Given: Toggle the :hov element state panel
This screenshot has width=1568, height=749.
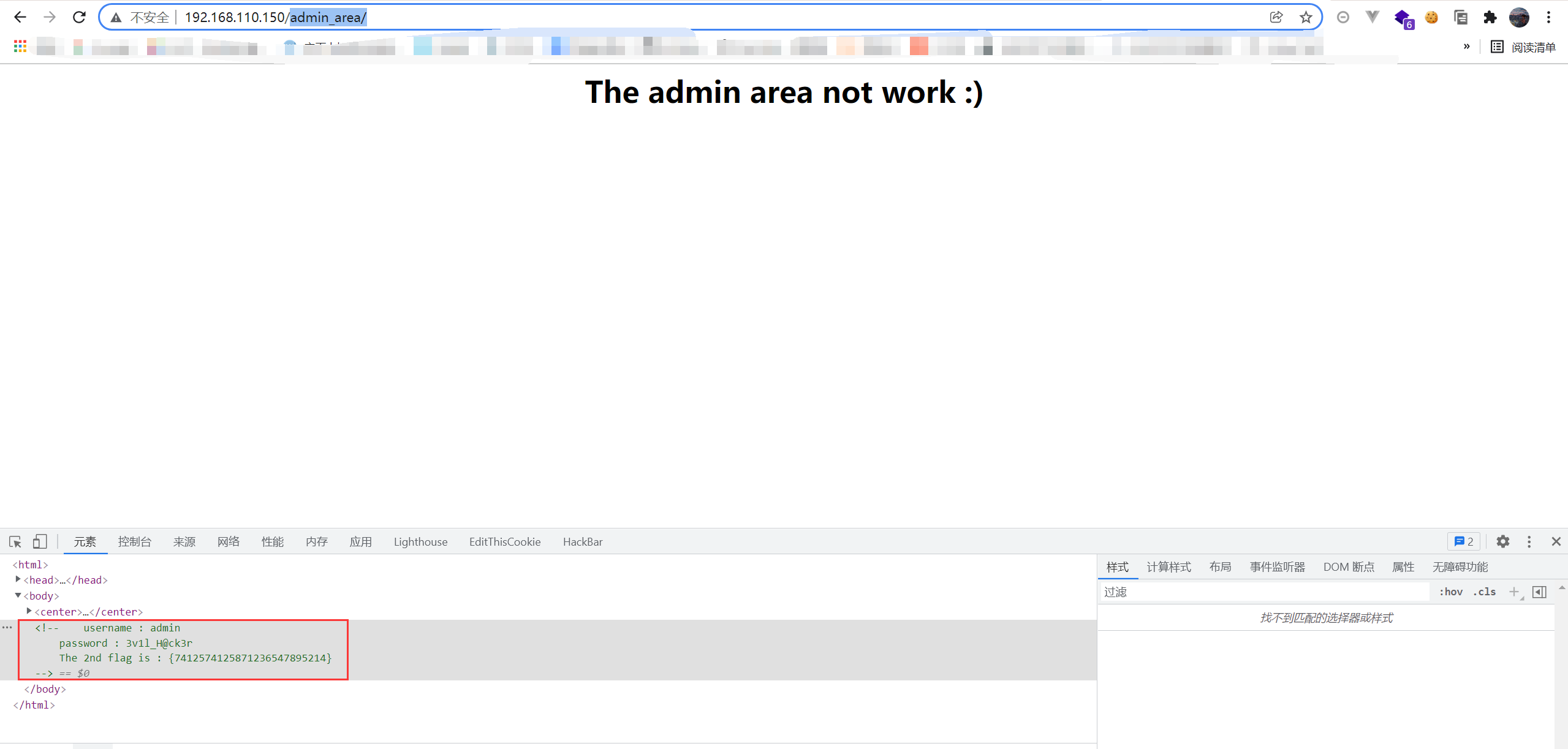Looking at the screenshot, I should tap(1450, 592).
